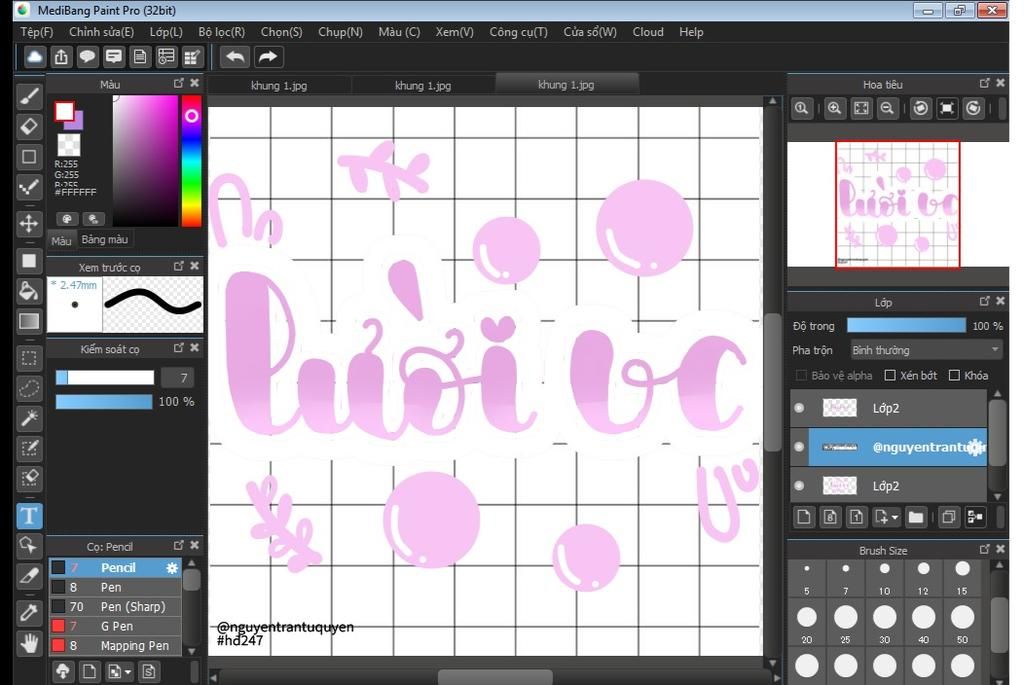Open the Lớp(L) menu
1024x685 pixels.
click(x=166, y=32)
